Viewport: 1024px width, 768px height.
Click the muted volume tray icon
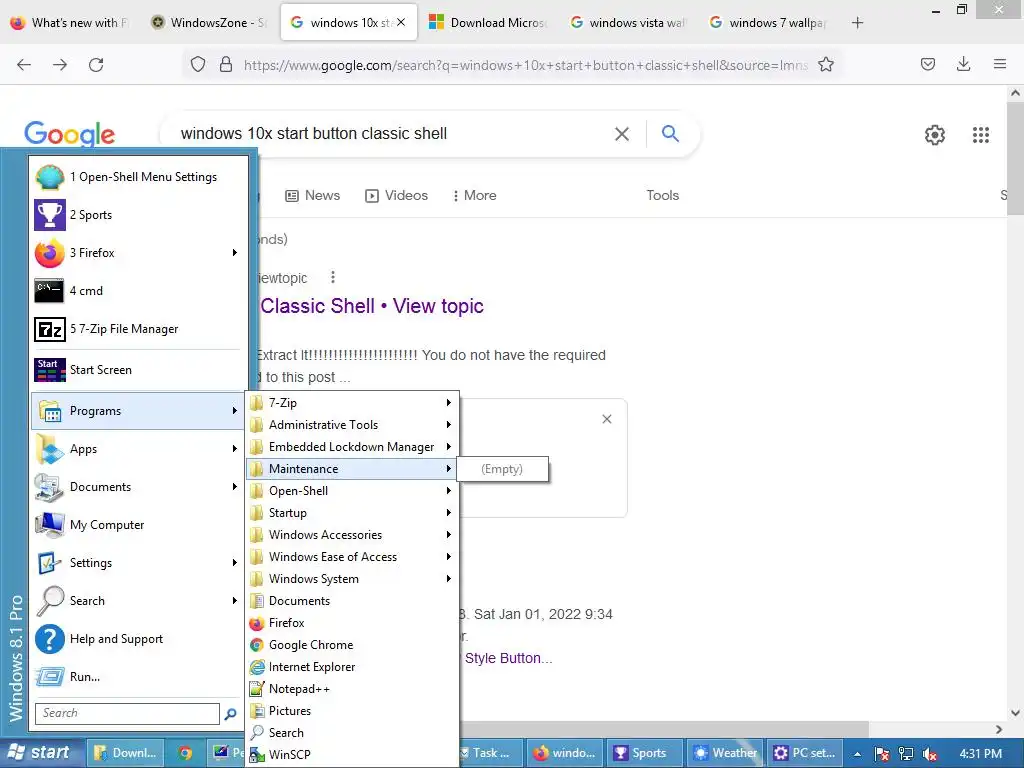coord(930,754)
